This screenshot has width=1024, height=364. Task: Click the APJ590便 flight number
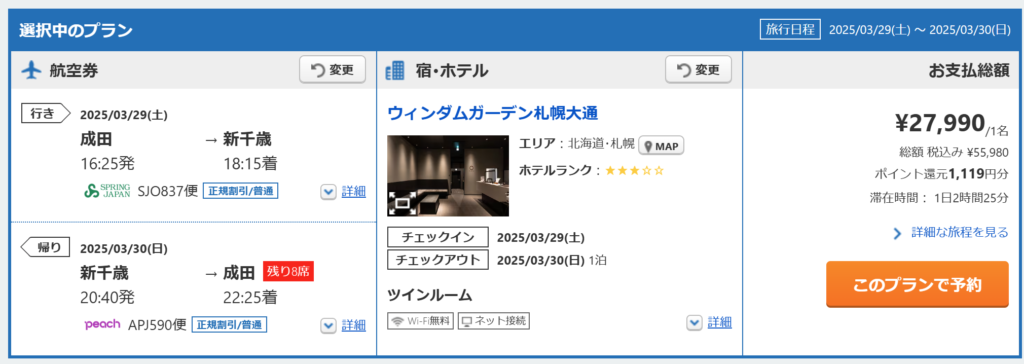point(157,325)
